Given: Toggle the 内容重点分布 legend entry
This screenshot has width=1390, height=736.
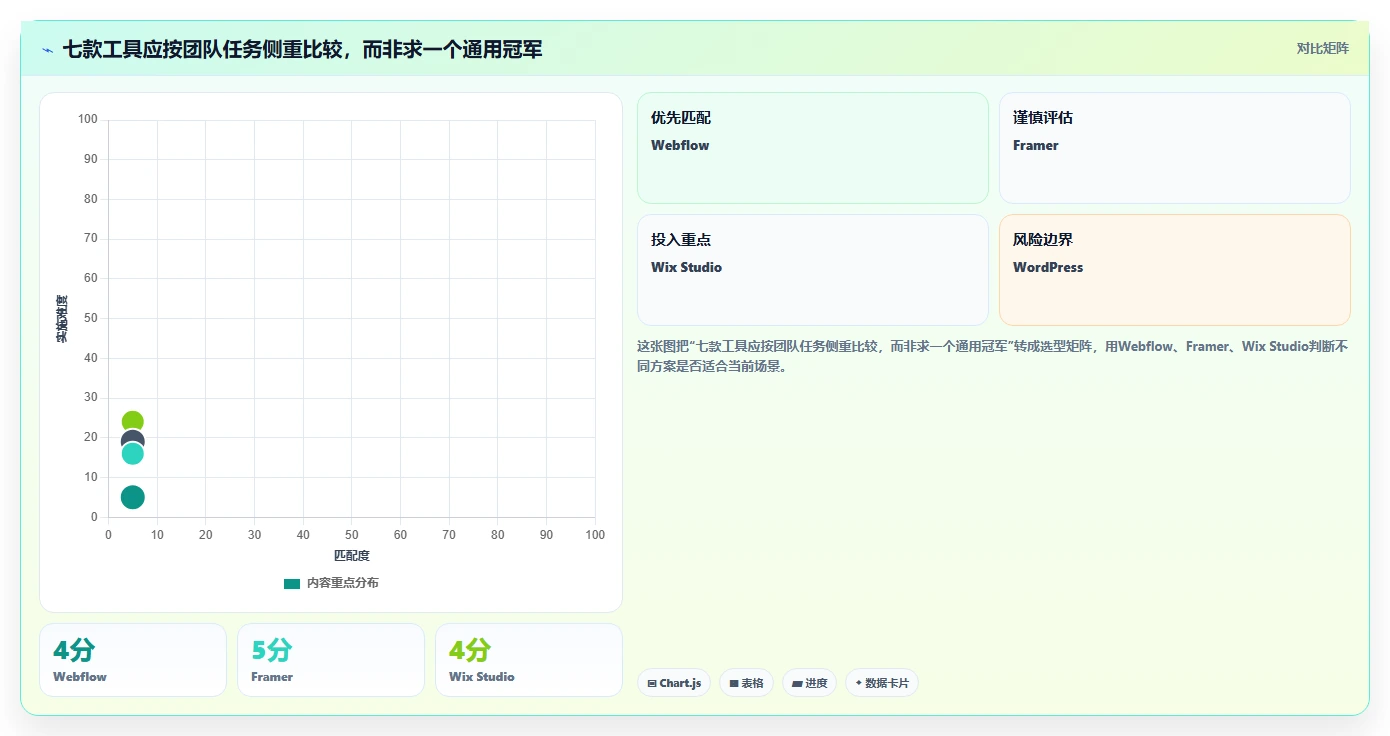Looking at the screenshot, I should tap(331, 583).
